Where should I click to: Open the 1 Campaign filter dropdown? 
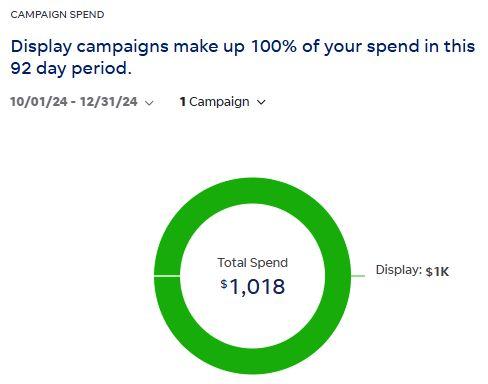point(222,102)
